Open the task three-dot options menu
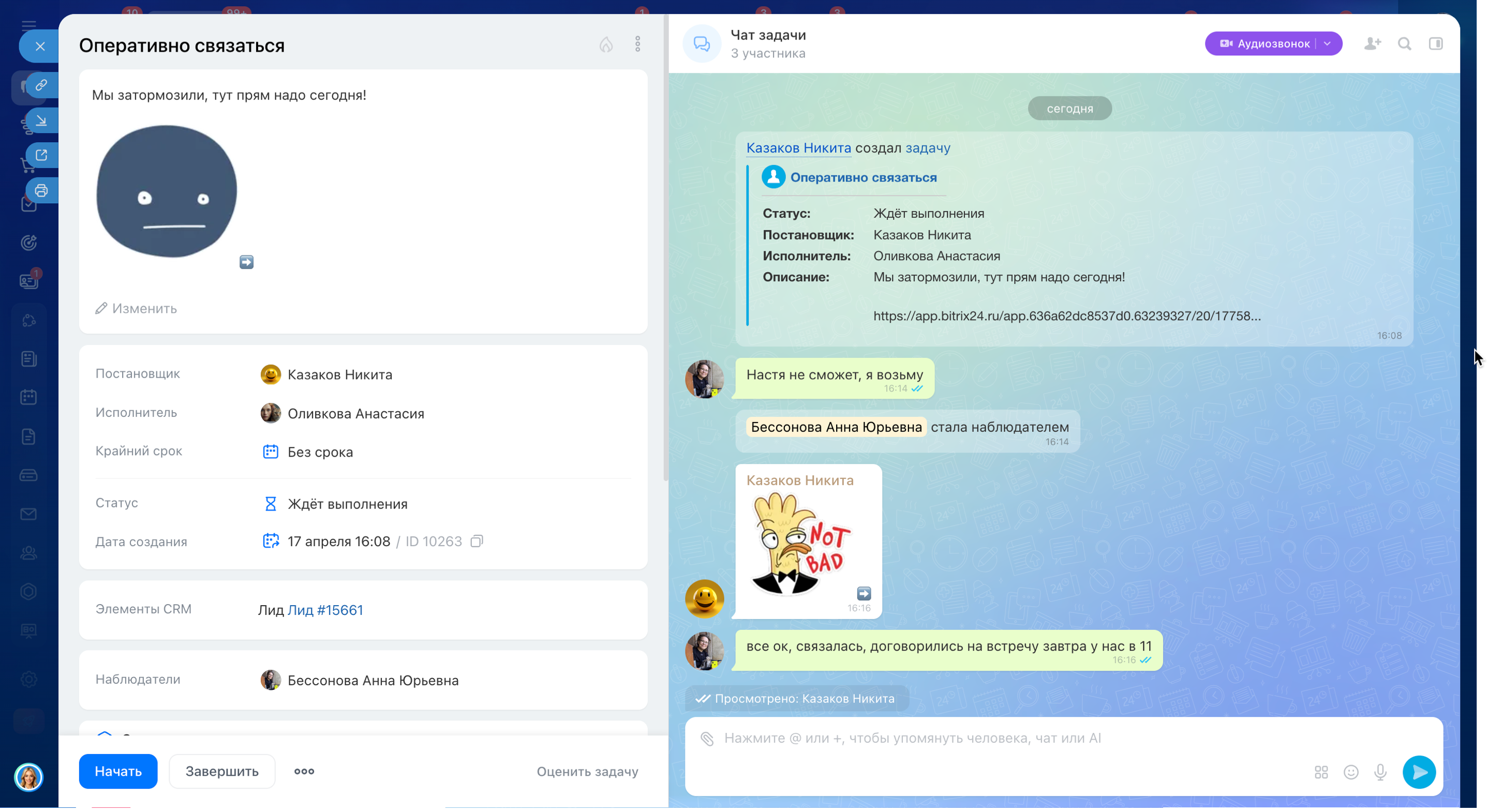The image size is (1488, 812). pyautogui.click(x=637, y=44)
